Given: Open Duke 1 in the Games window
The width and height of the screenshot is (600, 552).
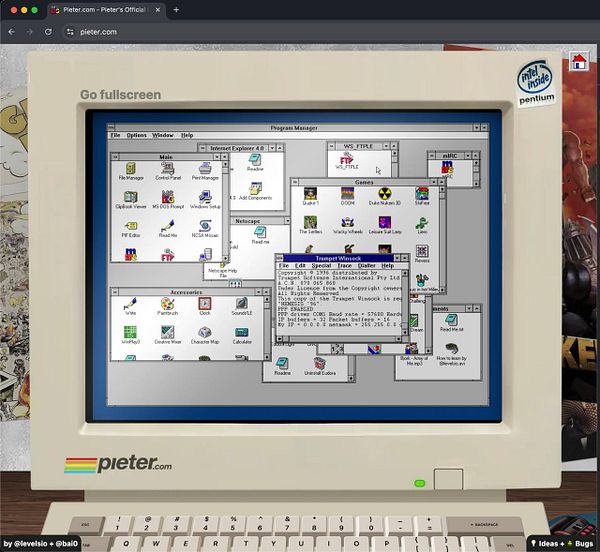Looking at the screenshot, I should click(310, 196).
